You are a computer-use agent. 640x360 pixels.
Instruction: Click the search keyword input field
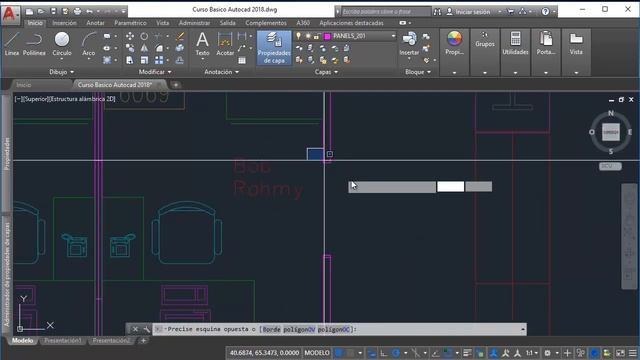click(x=386, y=12)
